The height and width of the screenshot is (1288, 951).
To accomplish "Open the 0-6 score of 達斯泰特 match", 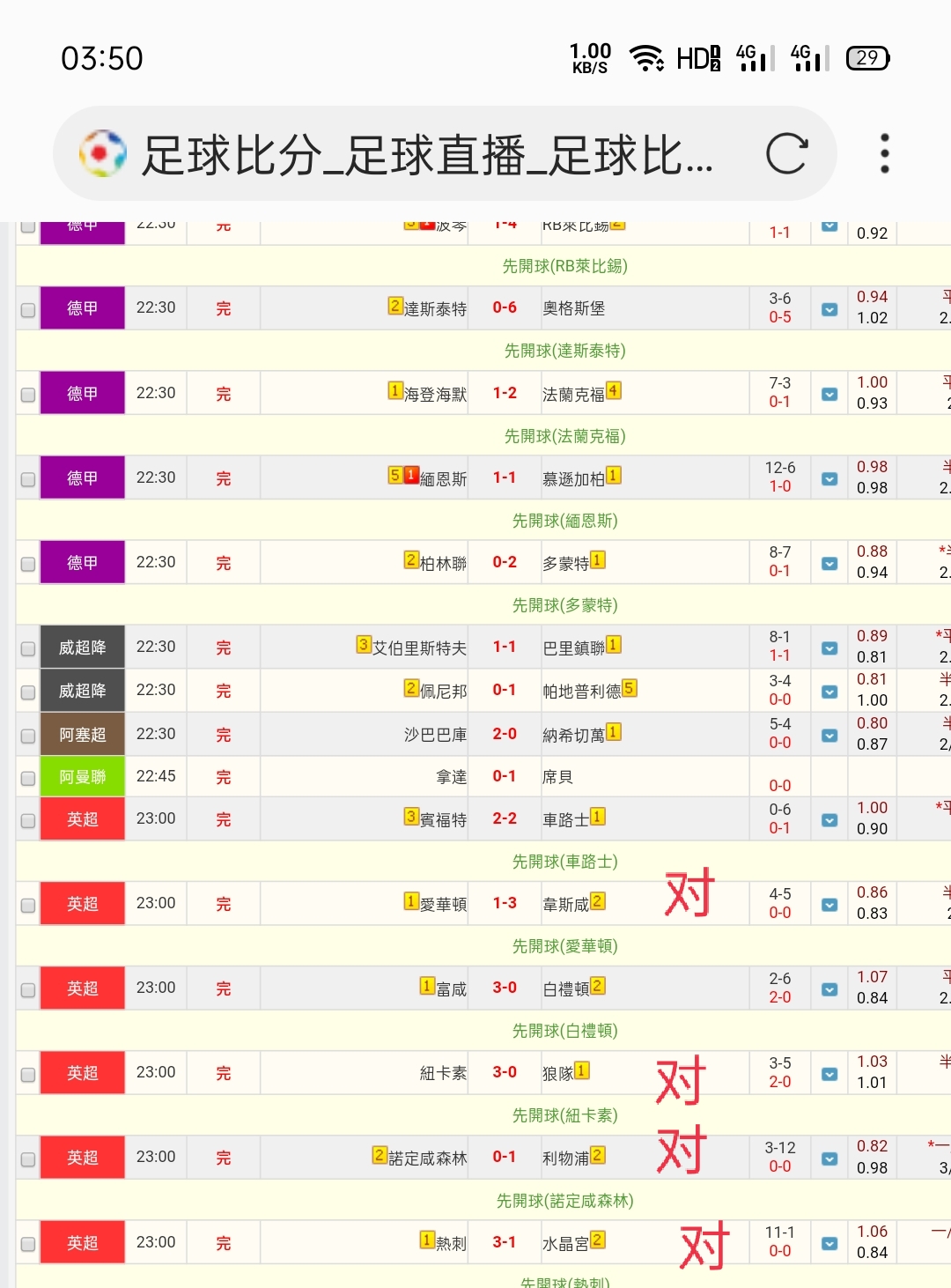I will 505,307.
